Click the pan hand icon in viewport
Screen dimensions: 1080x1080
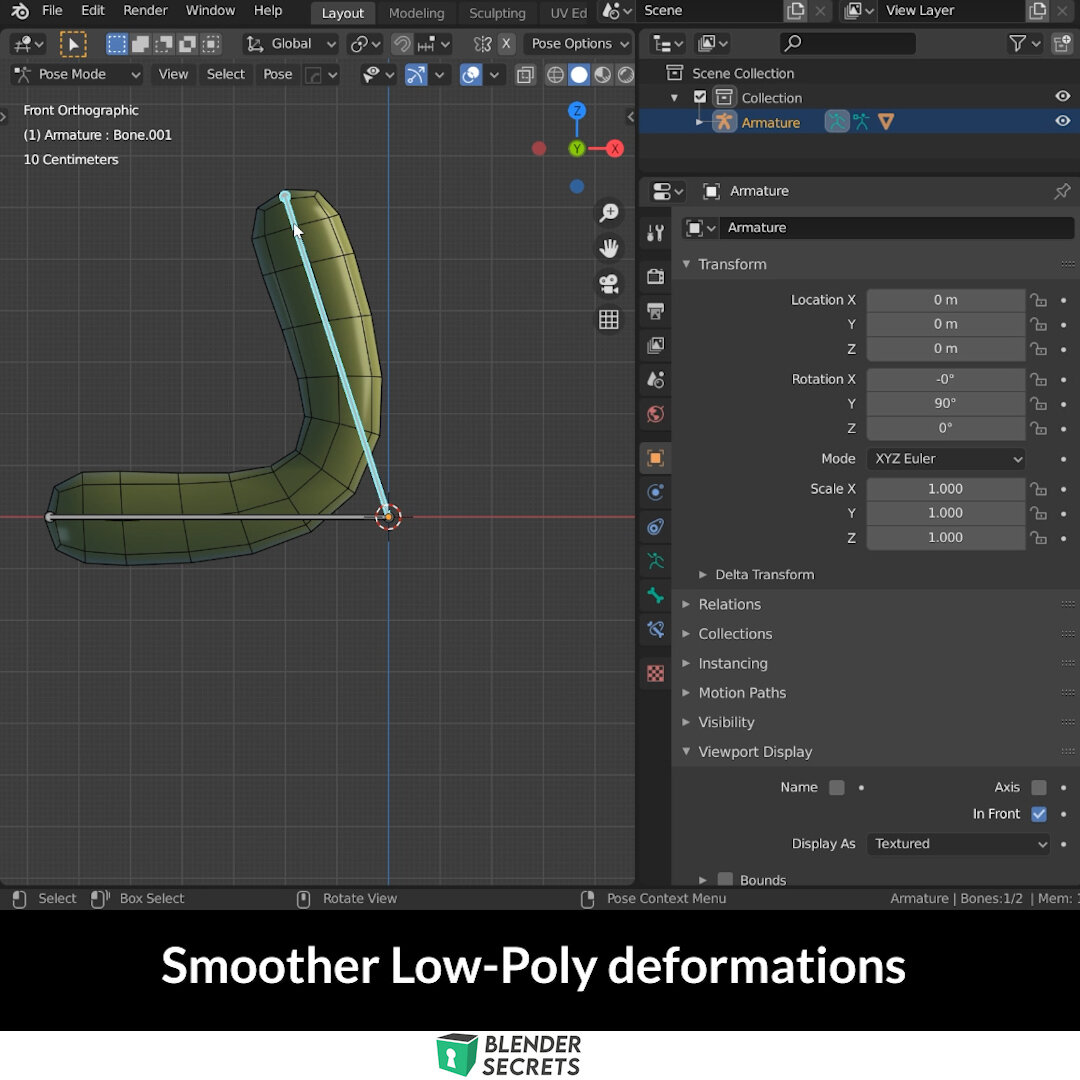click(x=609, y=248)
